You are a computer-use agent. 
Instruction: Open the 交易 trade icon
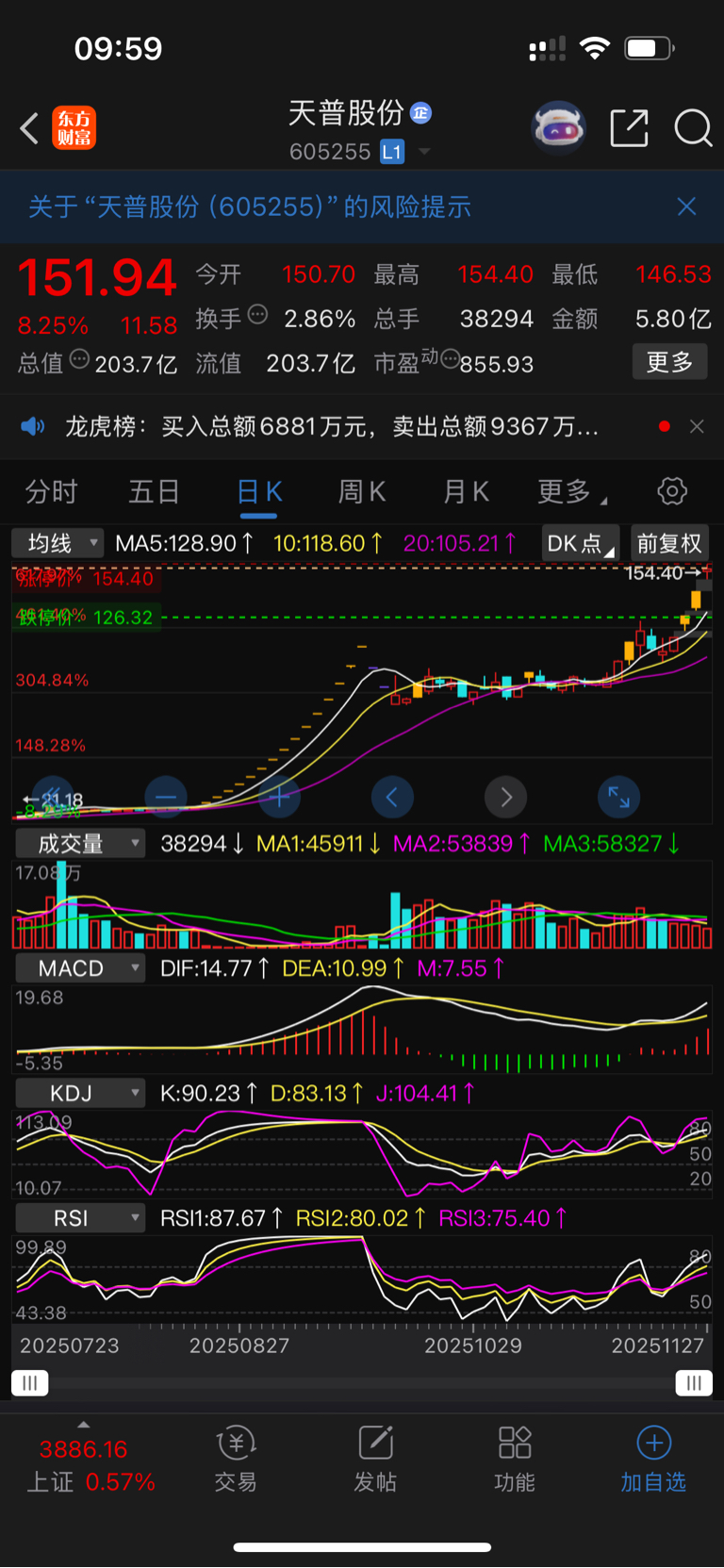235,1460
